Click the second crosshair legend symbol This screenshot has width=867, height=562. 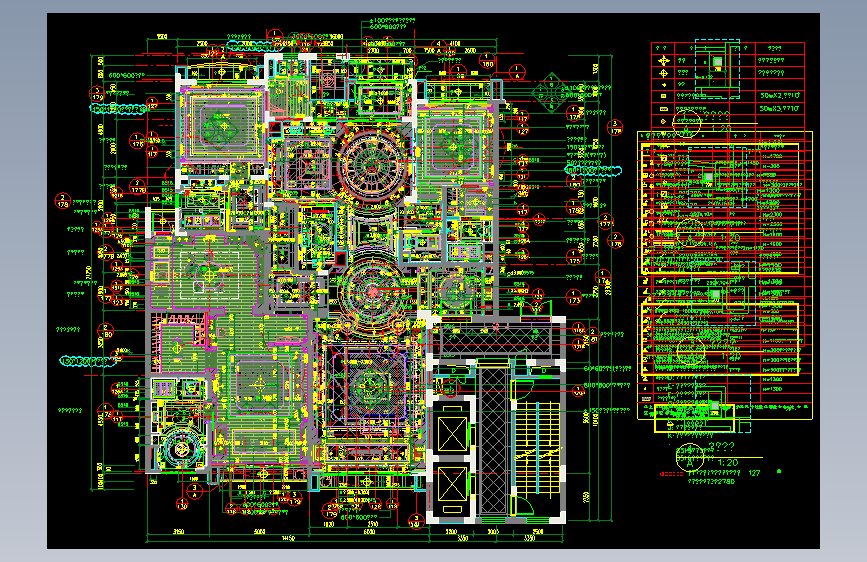[x=664, y=73]
